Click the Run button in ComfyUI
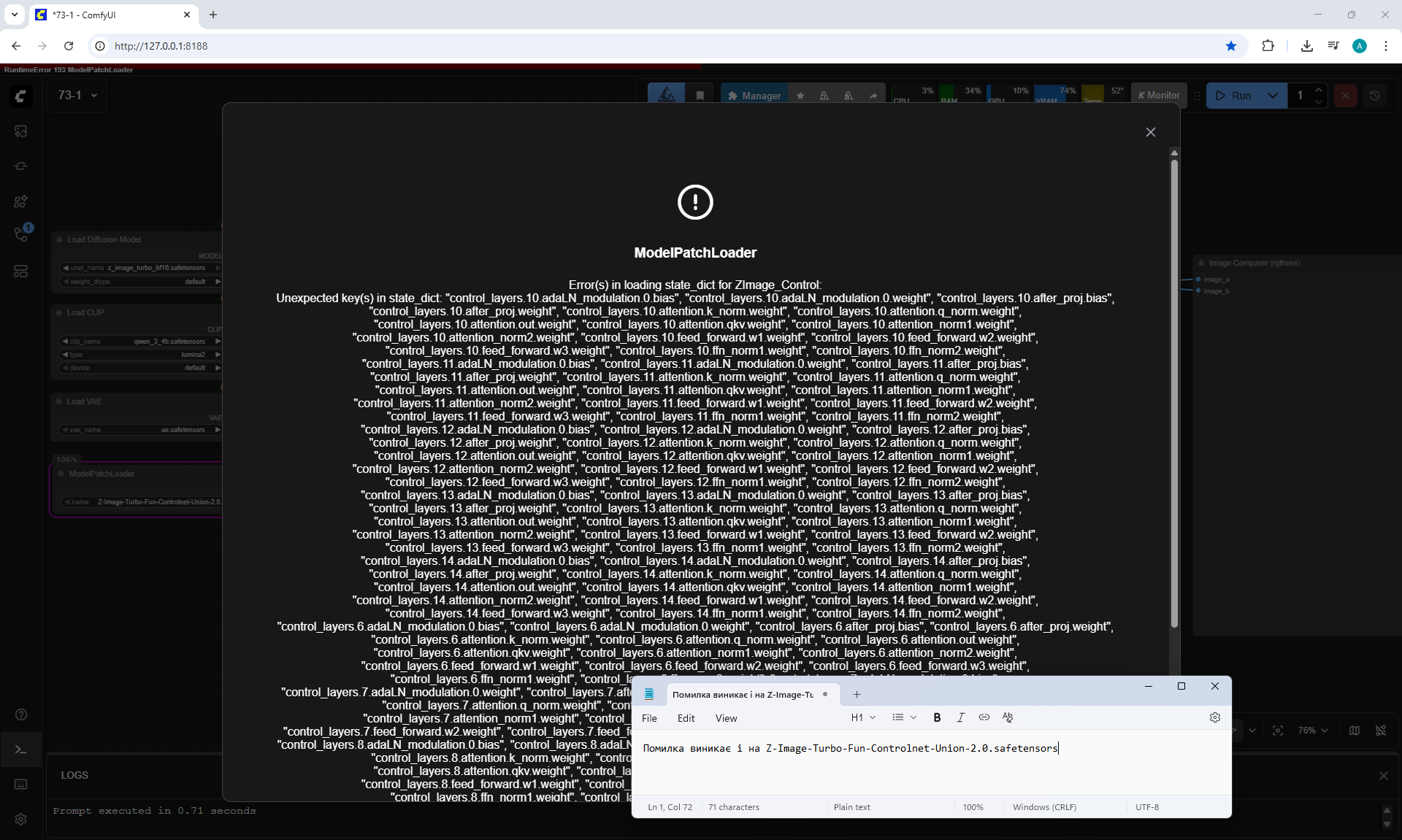 point(1234,96)
